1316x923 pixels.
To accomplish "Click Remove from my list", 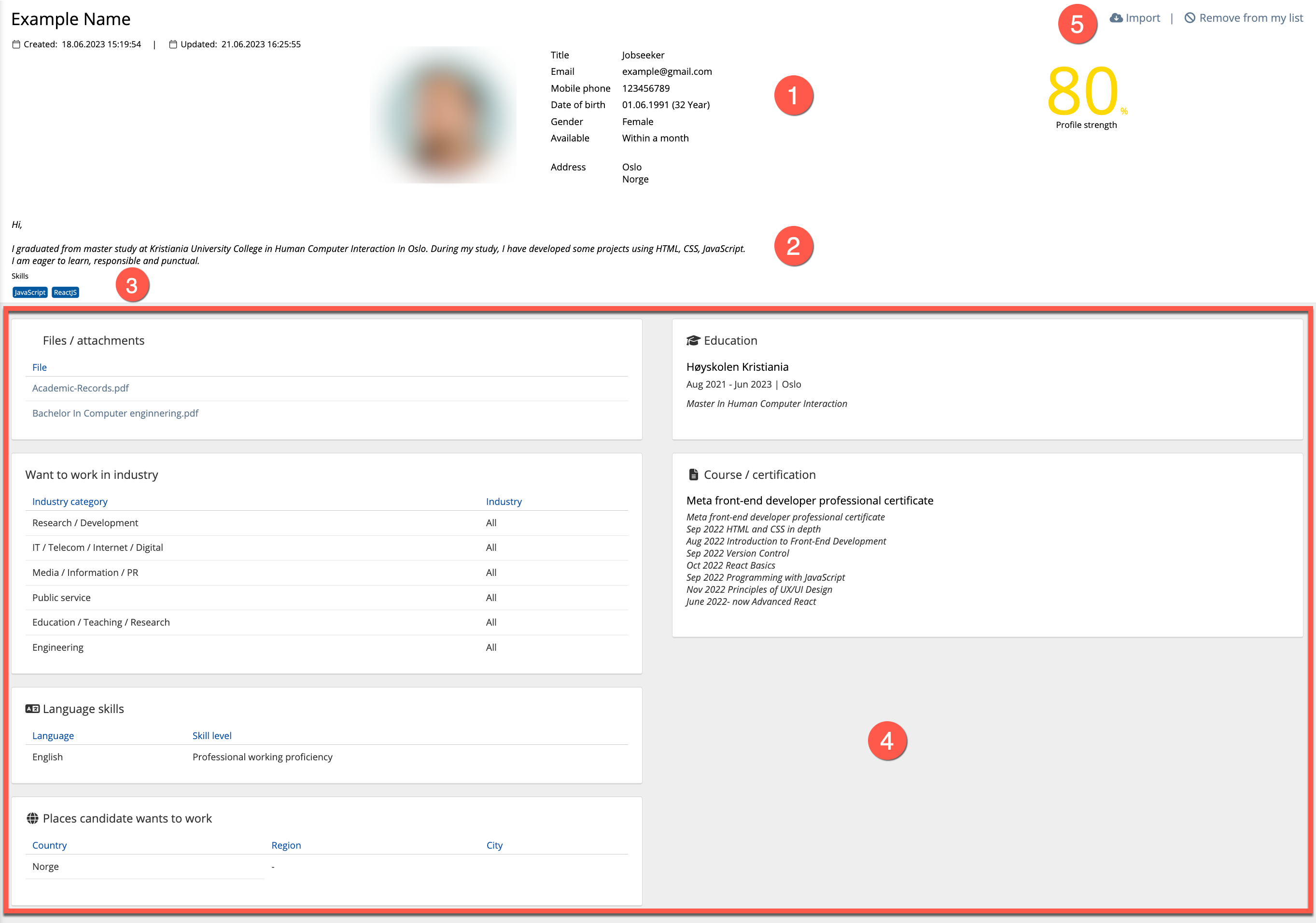I will pyautogui.click(x=1244, y=18).
